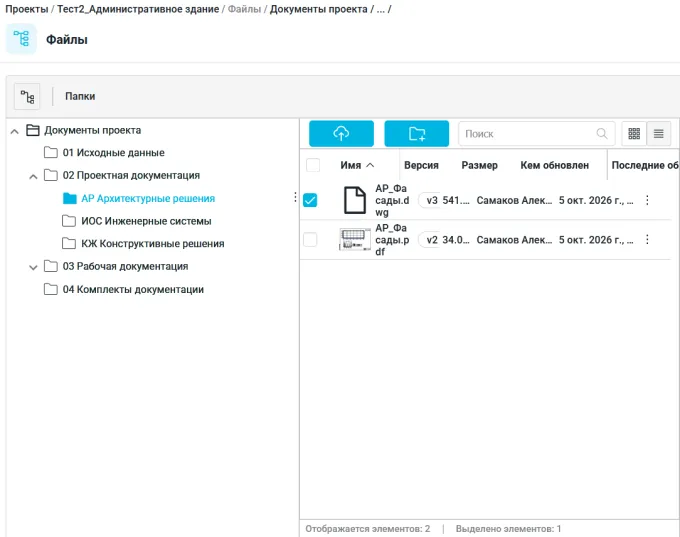This screenshot has height=537, width=680.
Task: Select 04 Комплекты документации folder
Action: click(133, 289)
